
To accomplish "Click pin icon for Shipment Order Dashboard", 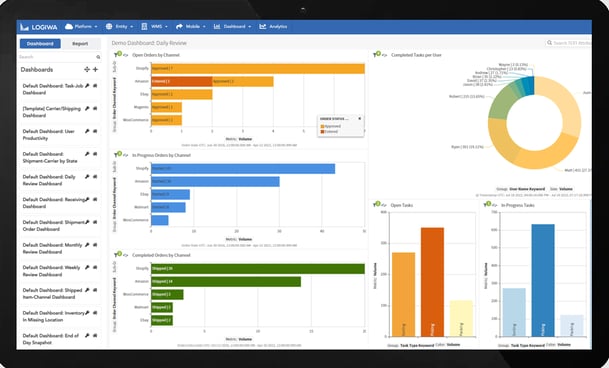I will (x=87, y=222).
